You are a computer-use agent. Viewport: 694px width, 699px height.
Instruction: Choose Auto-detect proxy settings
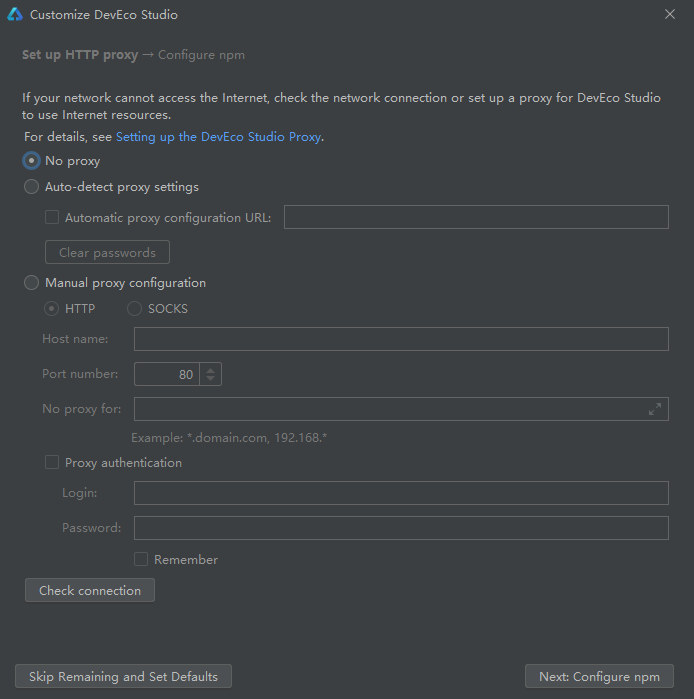pos(31,187)
